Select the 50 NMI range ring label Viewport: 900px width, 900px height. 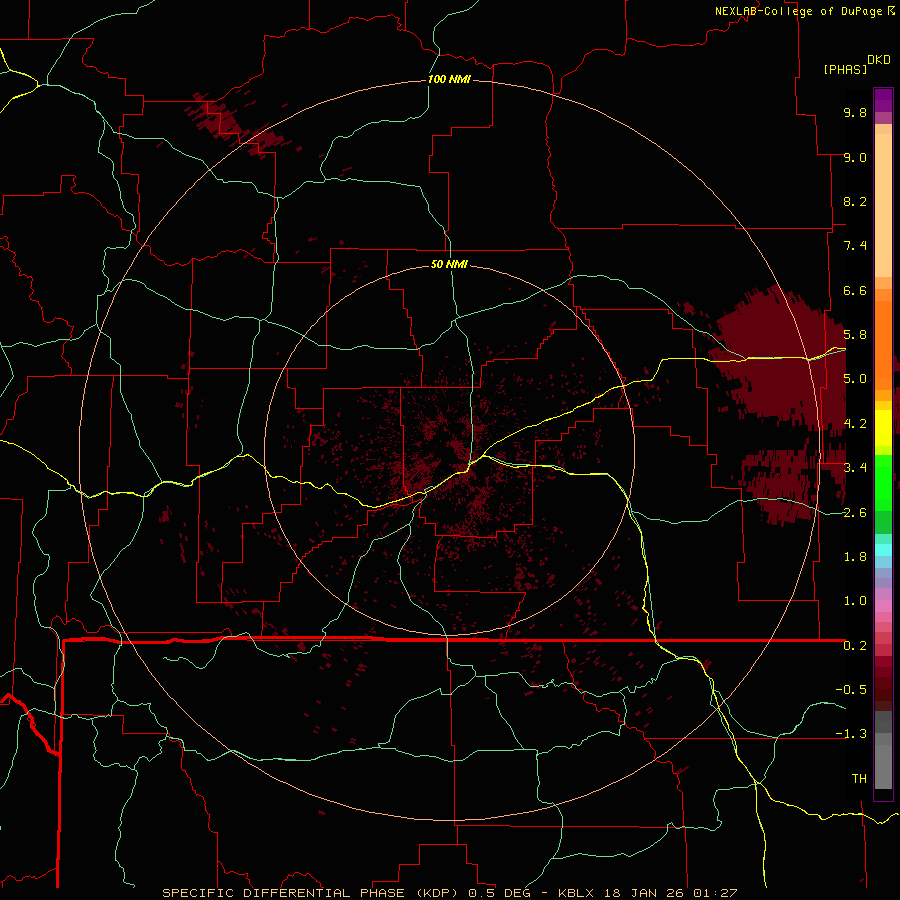pos(449,264)
